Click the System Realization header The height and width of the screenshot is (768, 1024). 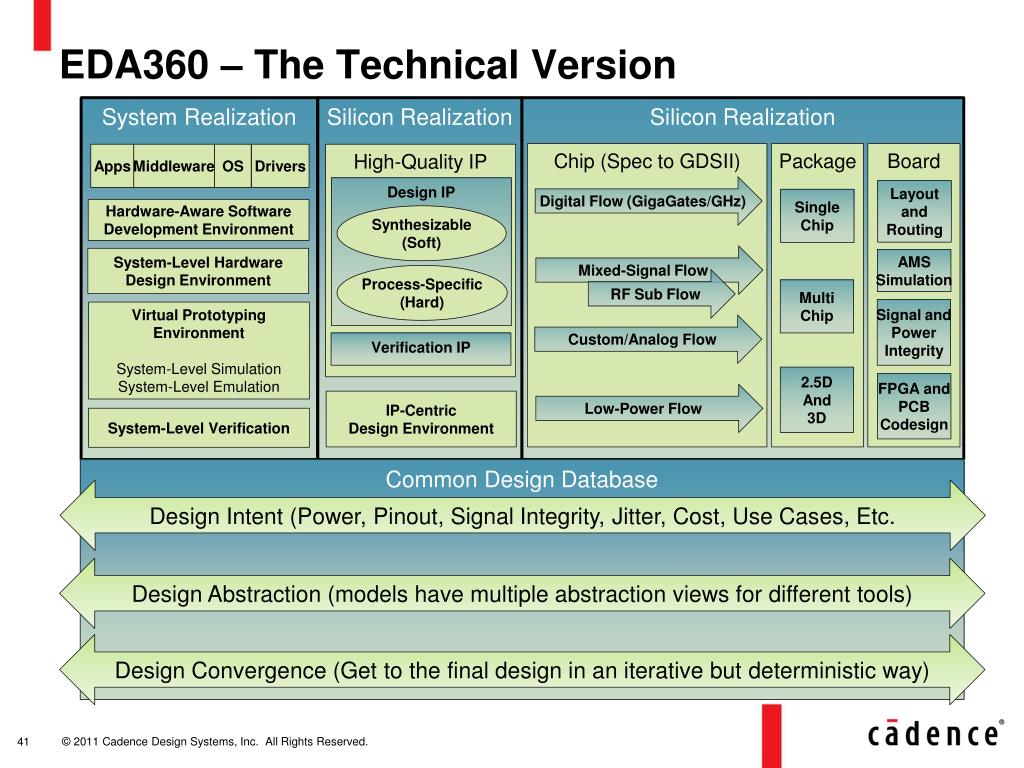pos(199,117)
